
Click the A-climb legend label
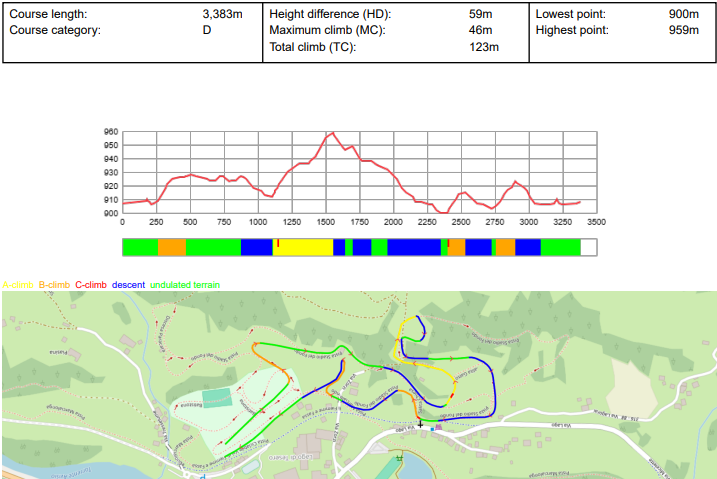point(18,285)
